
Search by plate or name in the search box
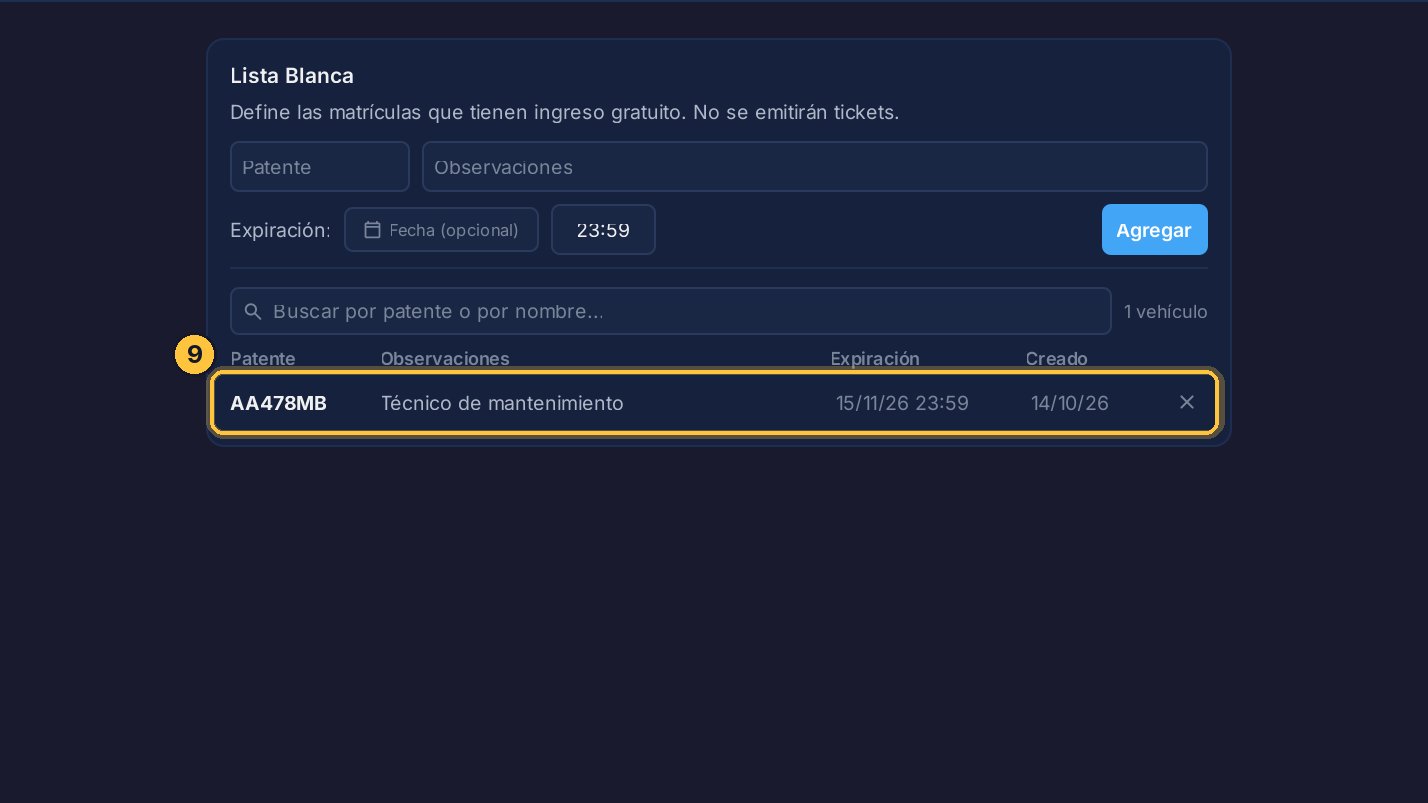coord(670,311)
